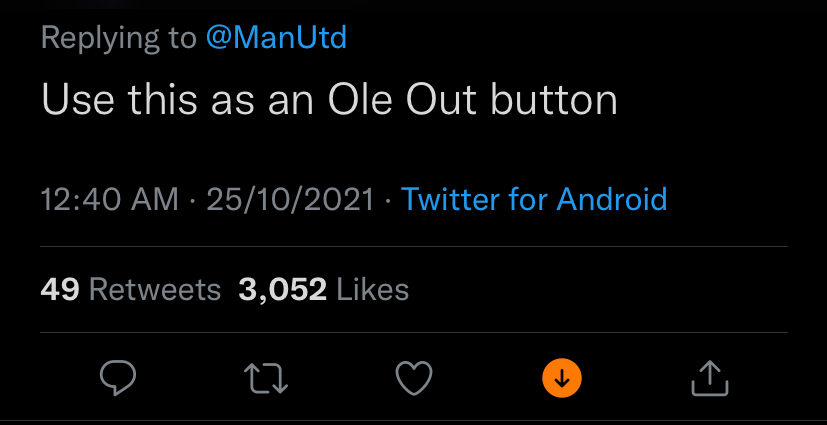Click the orange download arrow button

pyautogui.click(x=562, y=377)
